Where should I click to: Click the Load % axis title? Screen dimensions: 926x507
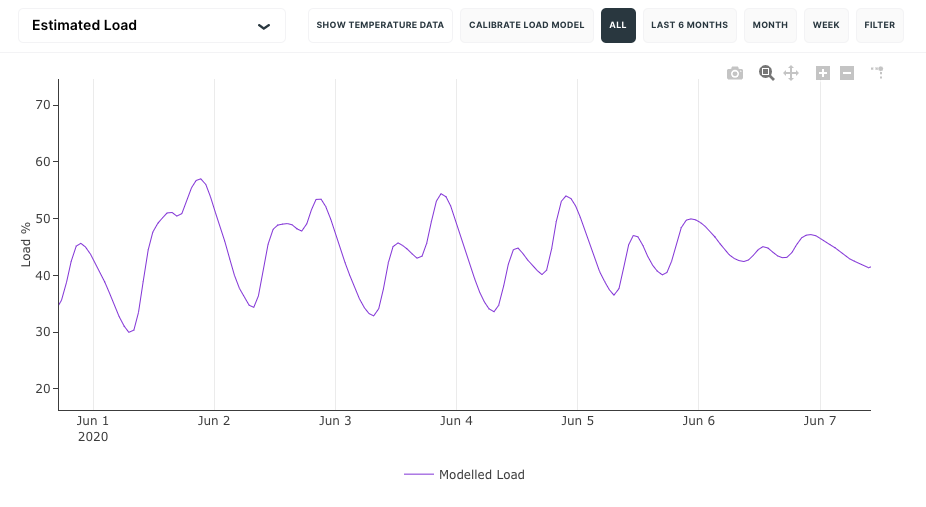pos(25,244)
